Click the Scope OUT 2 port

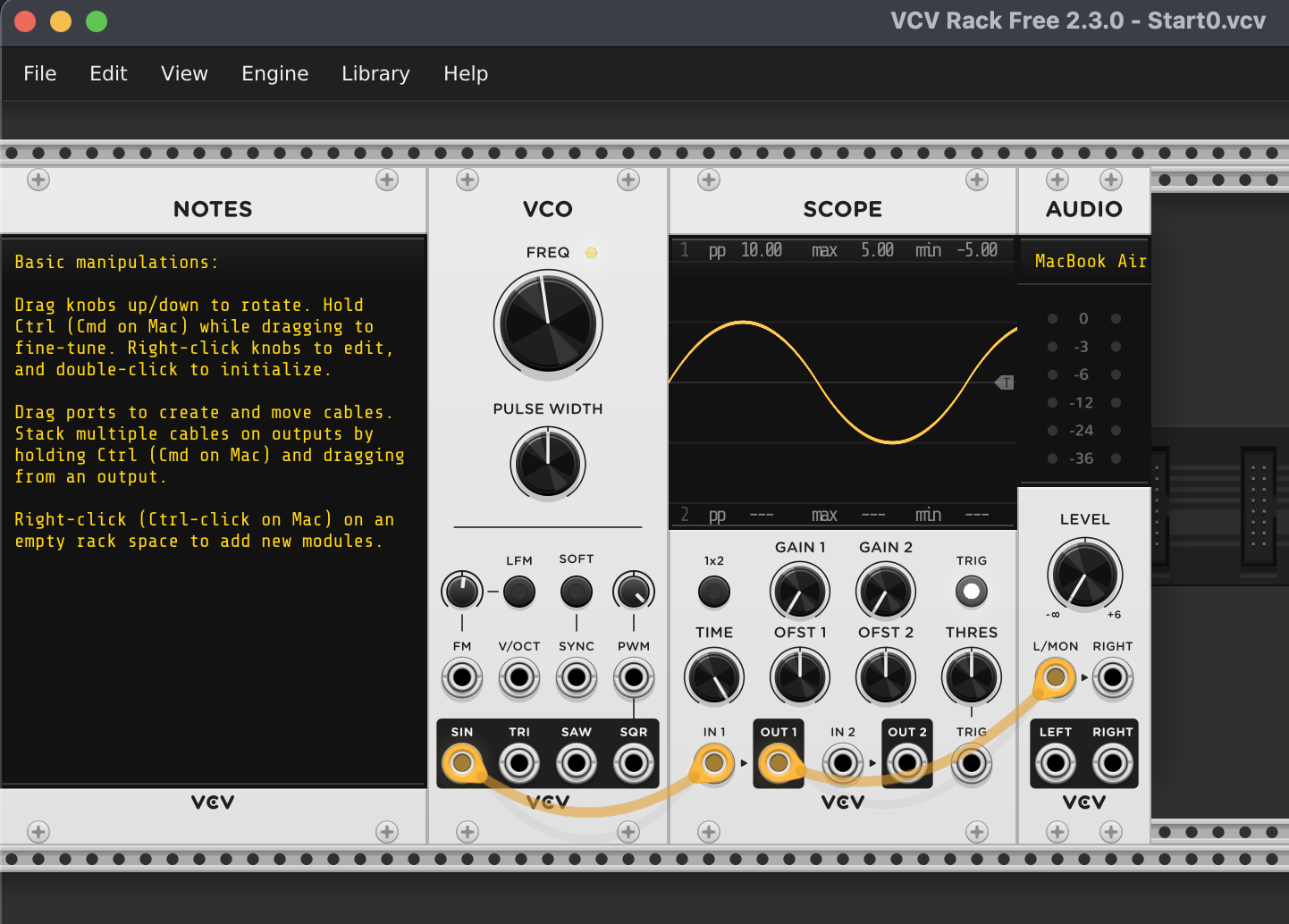[x=906, y=763]
